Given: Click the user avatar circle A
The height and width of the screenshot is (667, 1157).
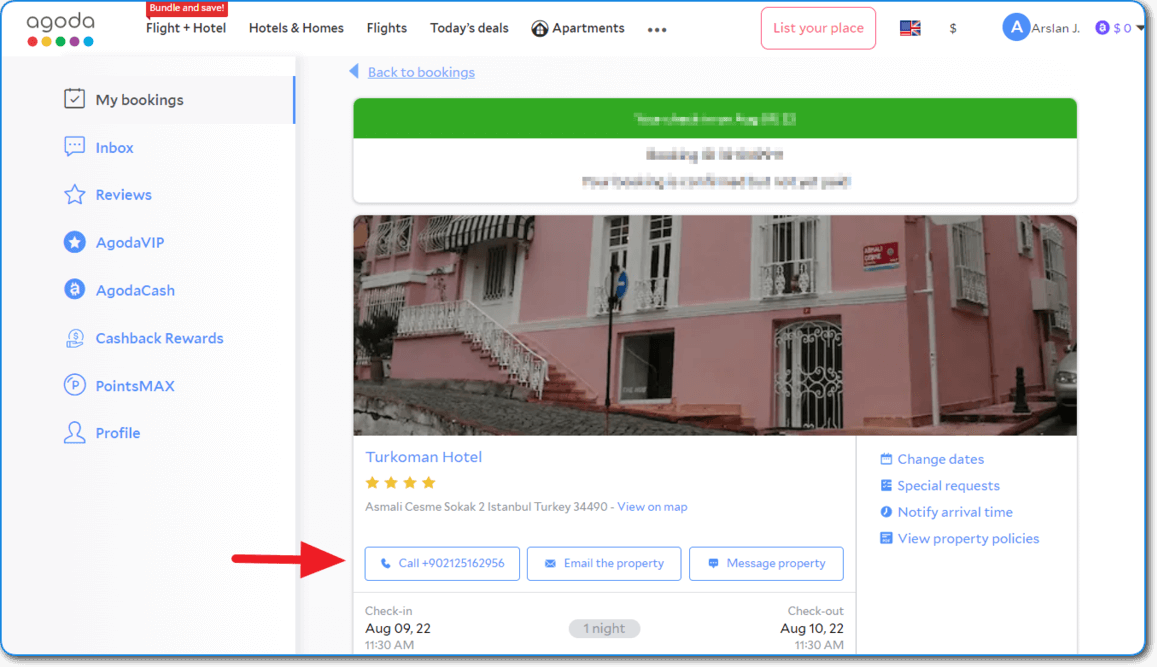Looking at the screenshot, I should point(1015,28).
